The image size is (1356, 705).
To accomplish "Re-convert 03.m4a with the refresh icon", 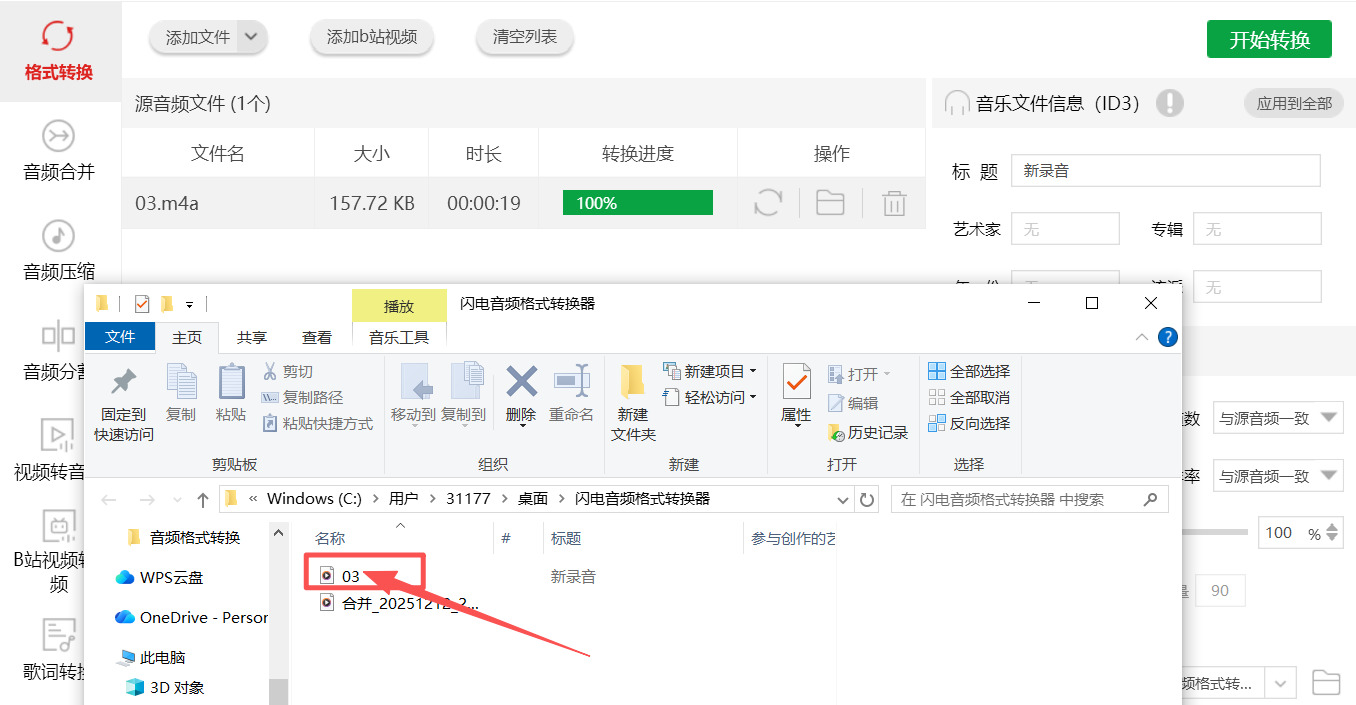I will (x=768, y=203).
